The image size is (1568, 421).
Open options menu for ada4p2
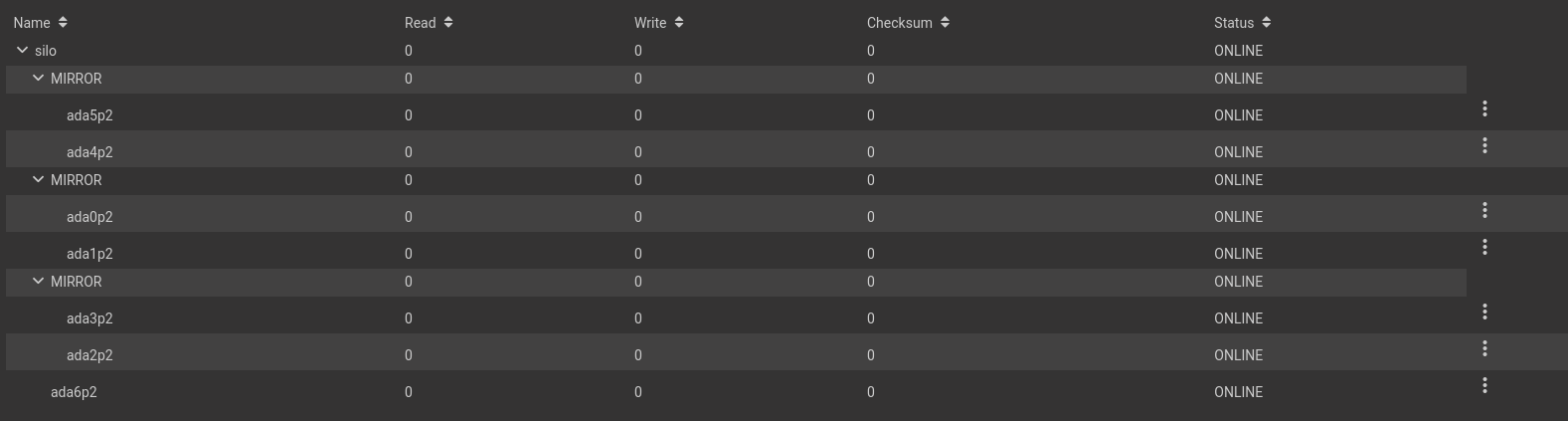(x=1484, y=145)
